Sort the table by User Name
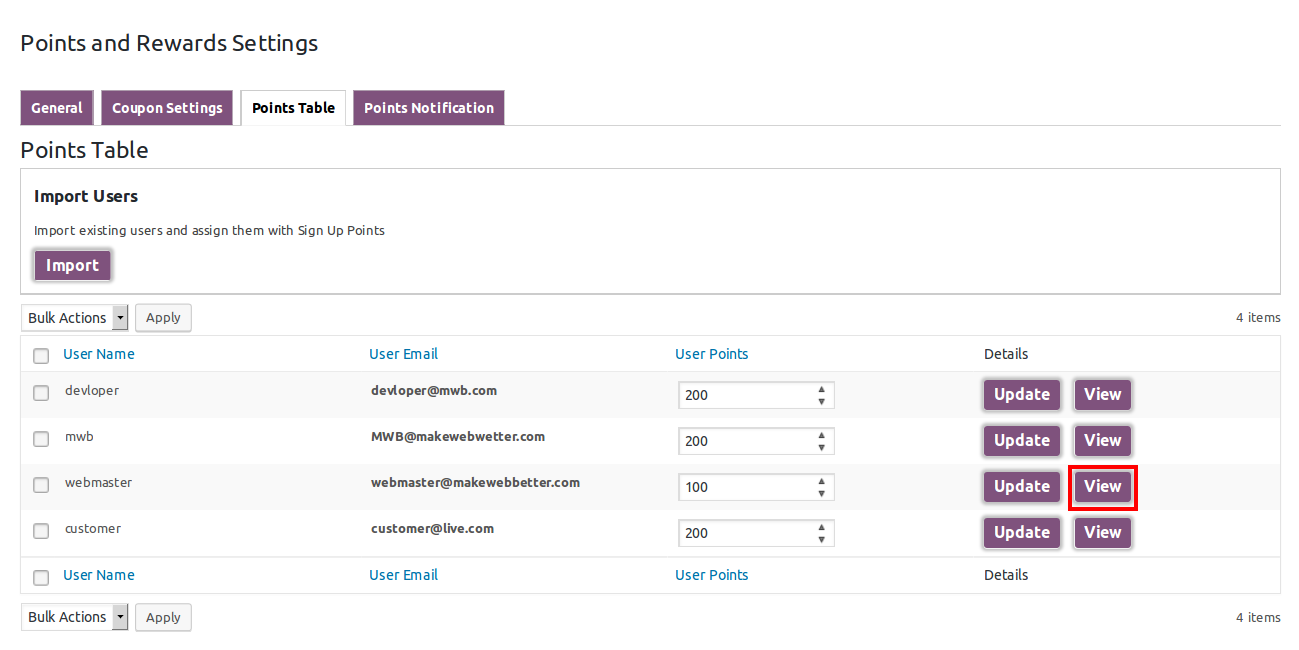Screen dimensions: 1299x650 click(98, 353)
